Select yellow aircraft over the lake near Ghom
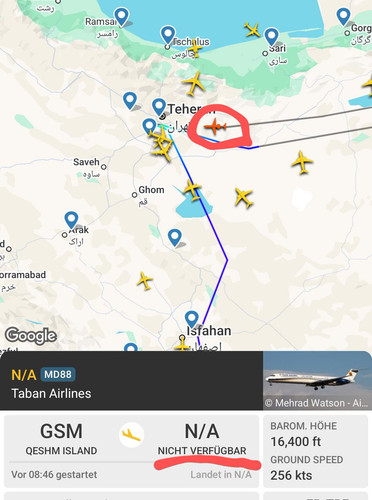The width and height of the screenshot is (372, 500). [192, 190]
